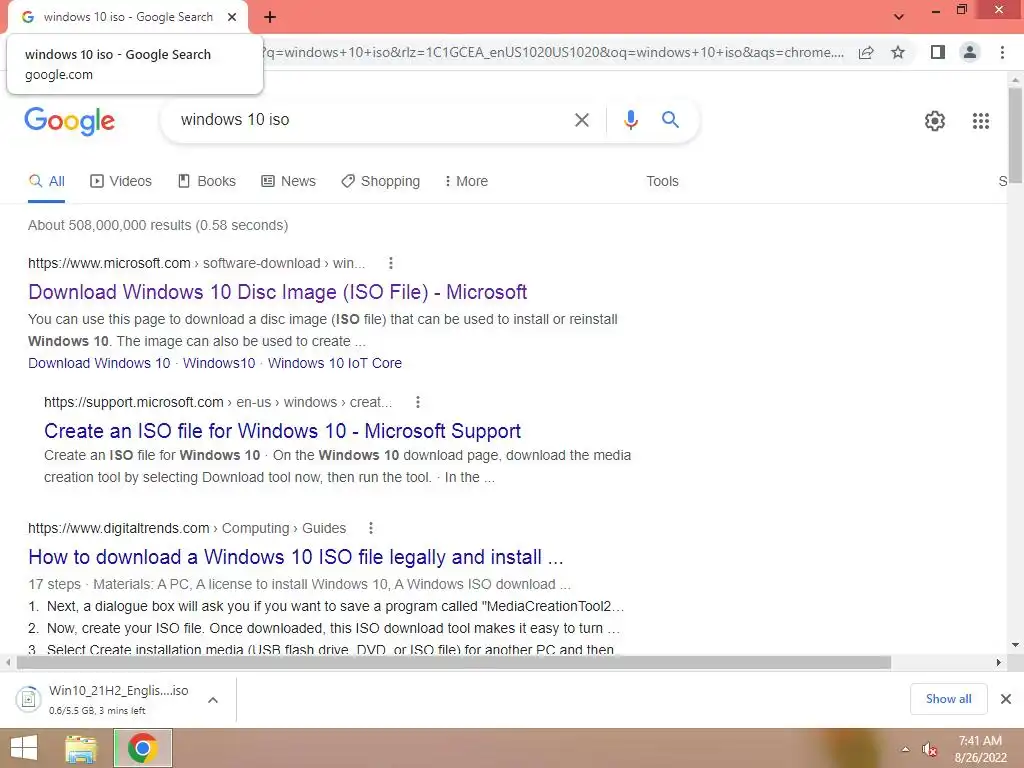Bookmark this page with the star icon
This screenshot has width=1024, height=768.
coord(898,52)
